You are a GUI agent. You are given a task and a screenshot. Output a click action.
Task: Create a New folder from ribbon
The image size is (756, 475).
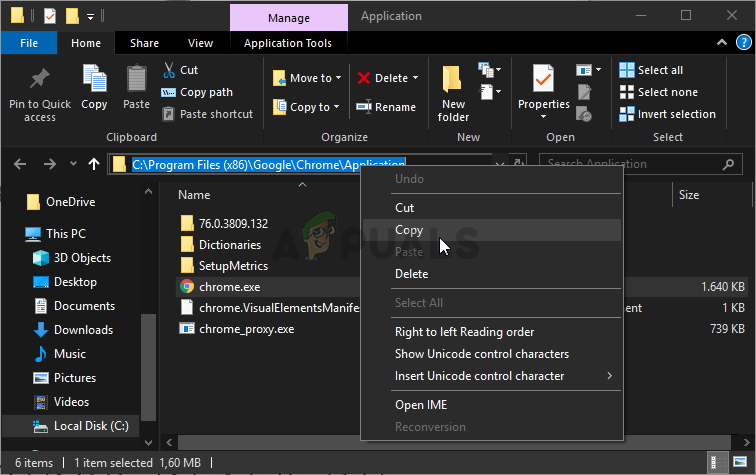point(453,94)
